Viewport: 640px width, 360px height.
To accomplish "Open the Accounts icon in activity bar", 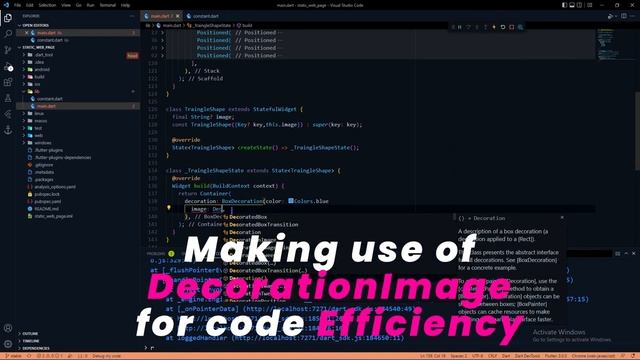I will pyautogui.click(x=8, y=328).
